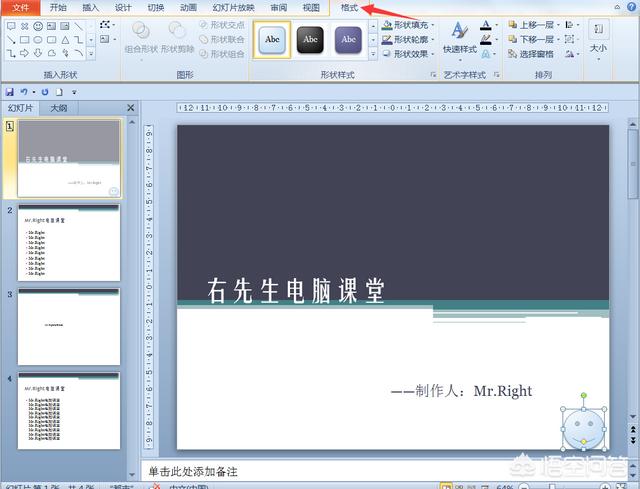Open the text effects glowing A dropdown
640x489 pixels.
(x=489, y=54)
